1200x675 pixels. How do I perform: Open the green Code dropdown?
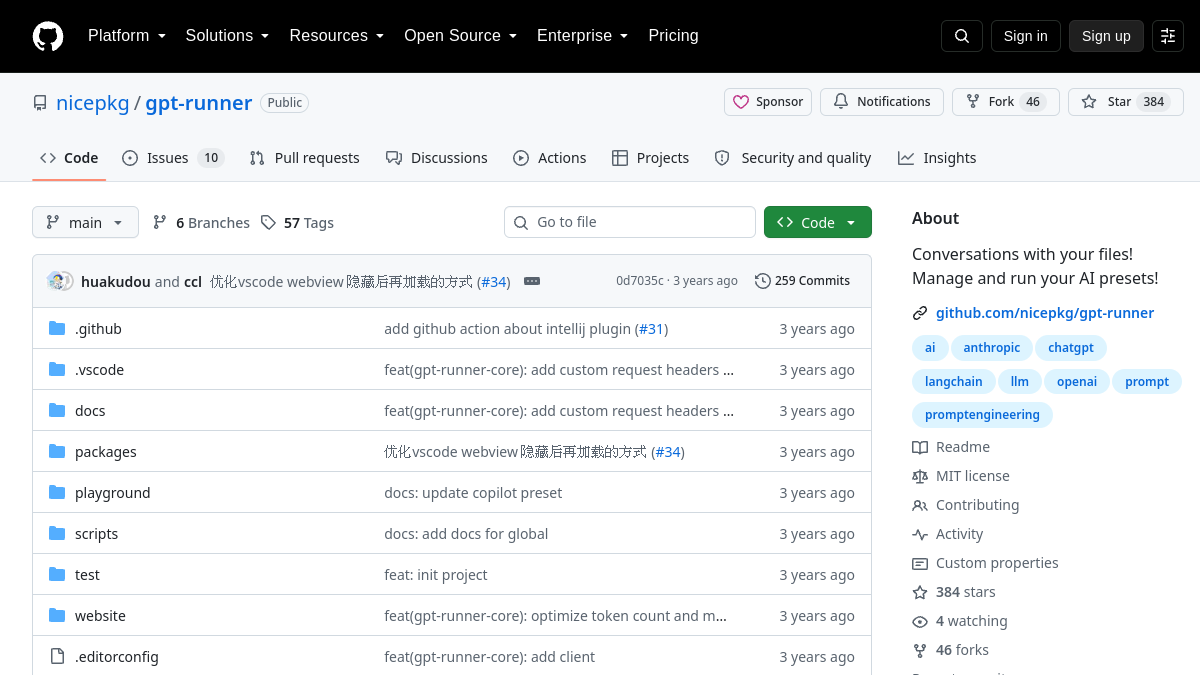(818, 222)
